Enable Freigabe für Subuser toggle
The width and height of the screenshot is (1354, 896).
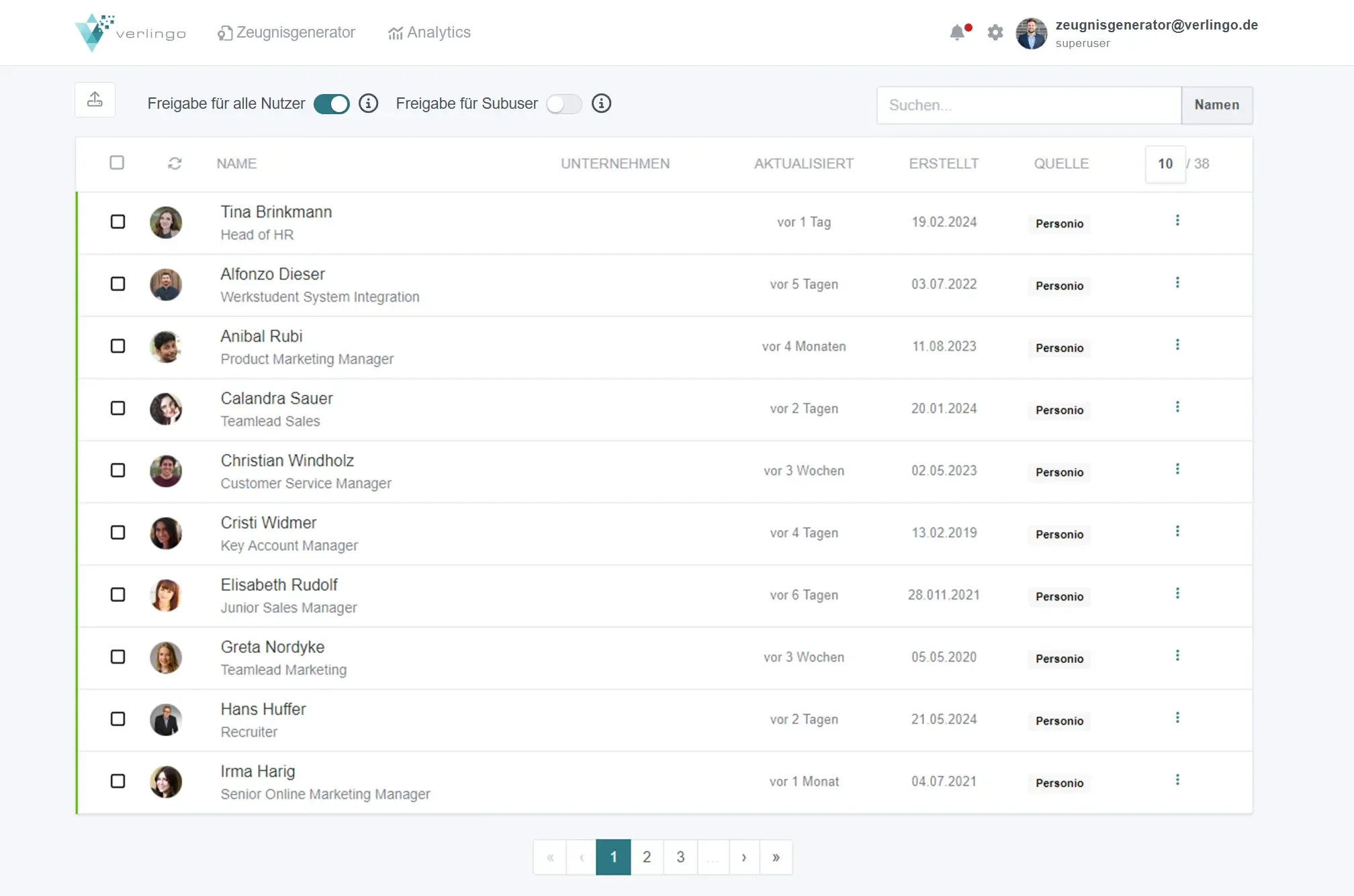[563, 104]
